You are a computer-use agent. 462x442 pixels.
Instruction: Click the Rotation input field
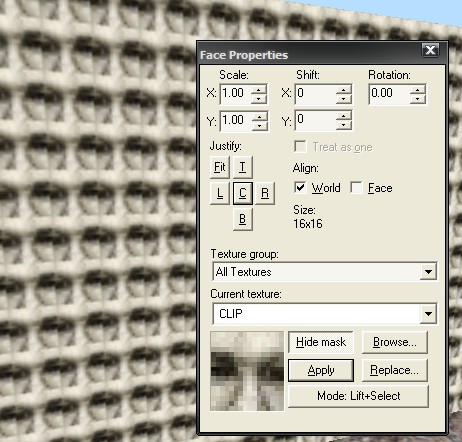(x=389, y=94)
